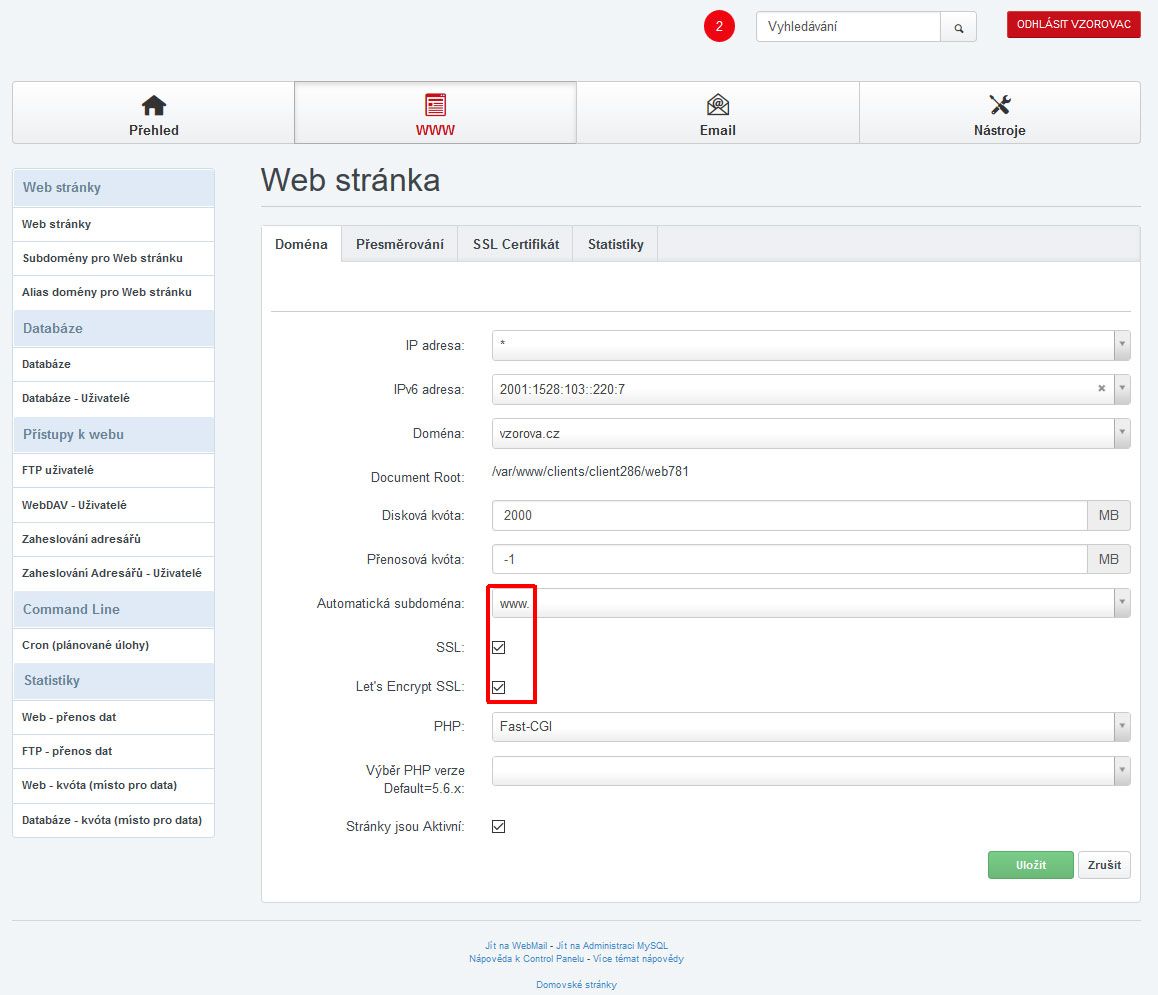The width and height of the screenshot is (1158, 995).
Task: Open the Nástroje tools icon
Action: (x=999, y=105)
